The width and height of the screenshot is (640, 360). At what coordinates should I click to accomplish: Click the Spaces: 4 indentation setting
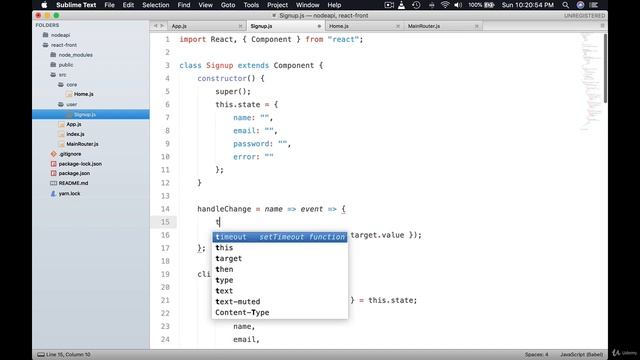pos(537,354)
